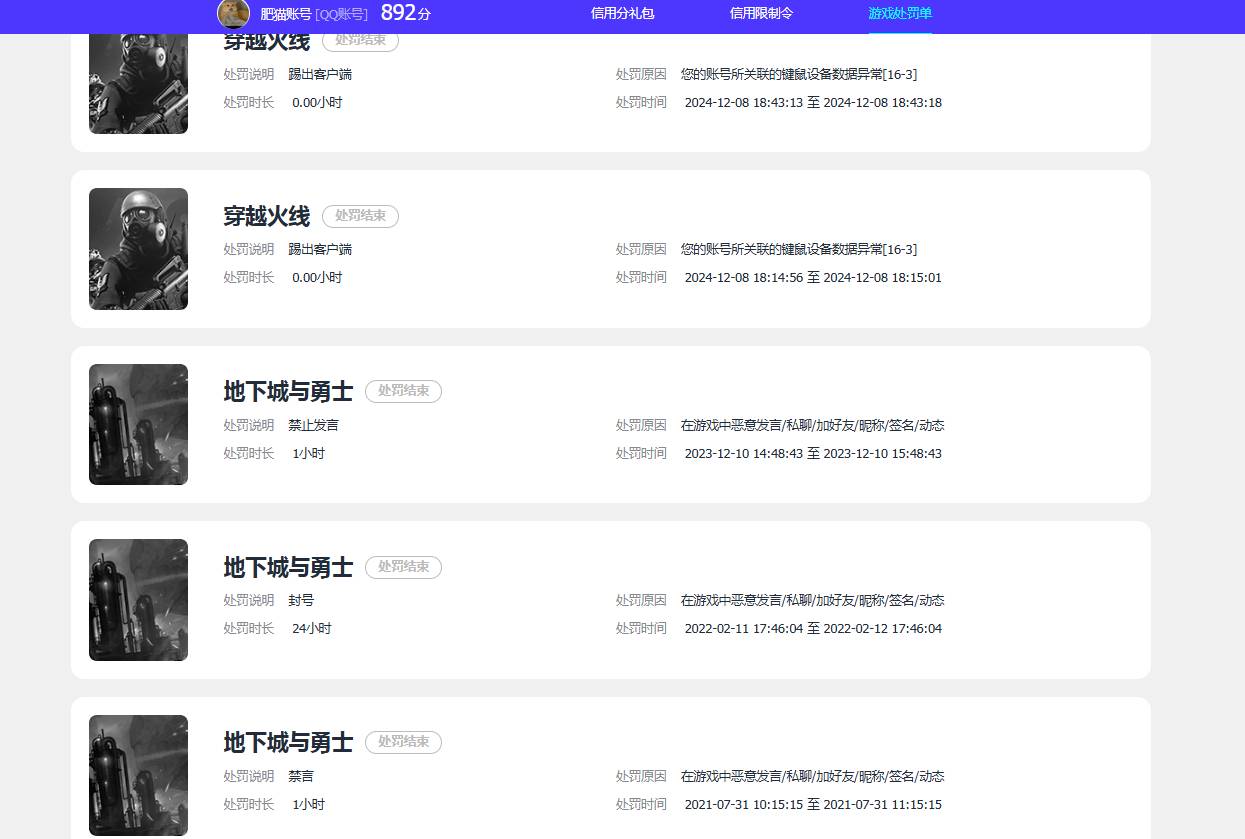Image resolution: width=1245 pixels, height=839 pixels.
Task: Click the cat avatar in the top bar
Action: (233, 13)
